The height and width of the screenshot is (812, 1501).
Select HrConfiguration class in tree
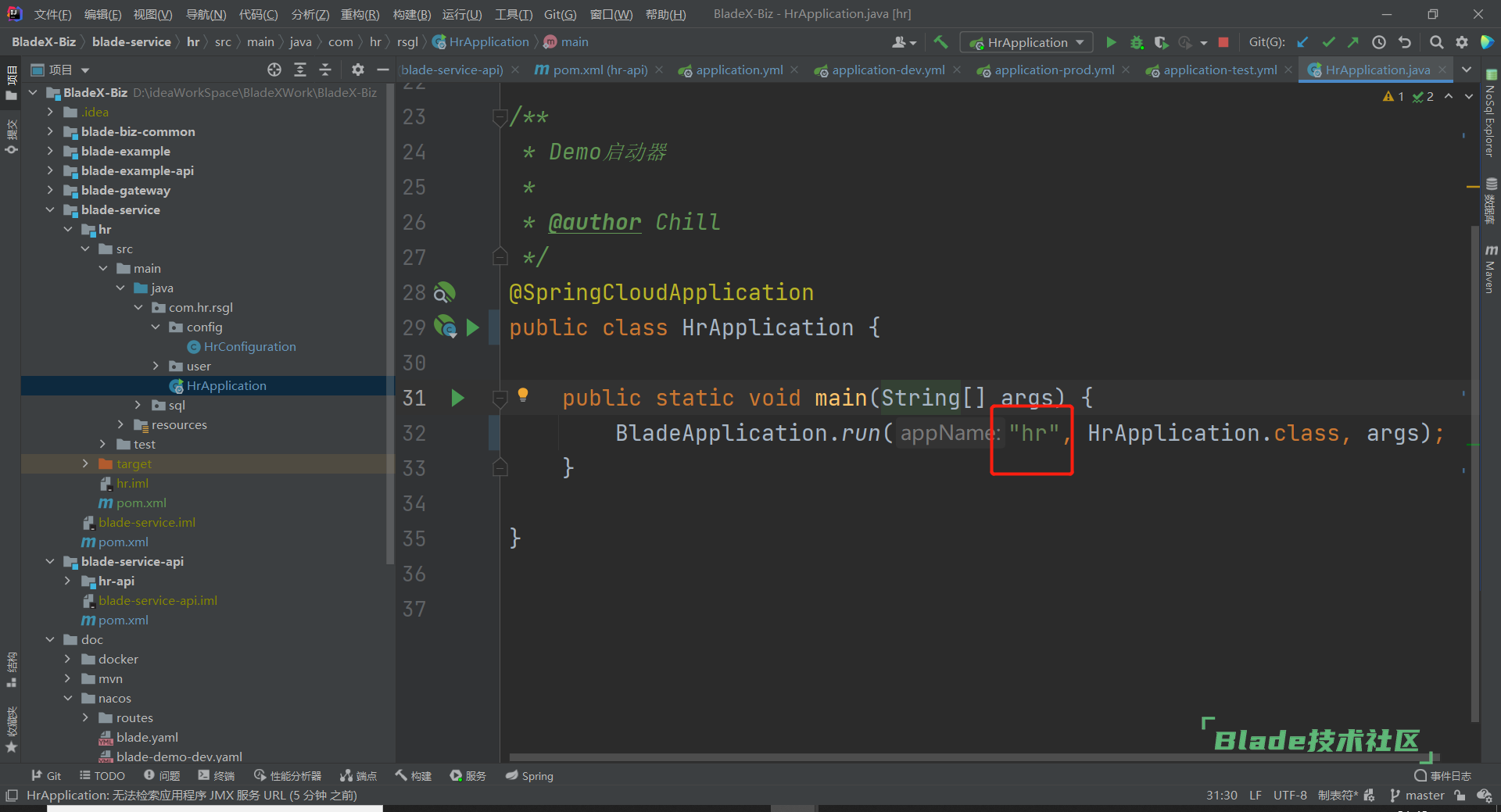249,346
